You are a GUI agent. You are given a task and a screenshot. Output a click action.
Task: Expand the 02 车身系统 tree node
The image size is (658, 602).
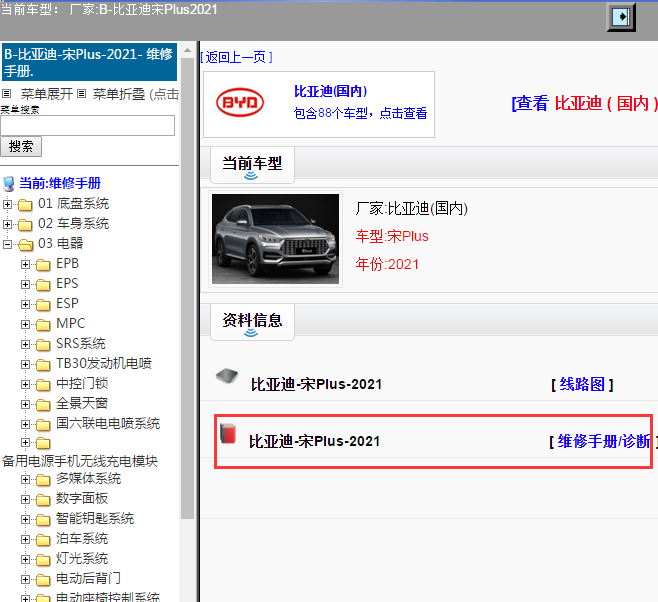tap(7, 224)
